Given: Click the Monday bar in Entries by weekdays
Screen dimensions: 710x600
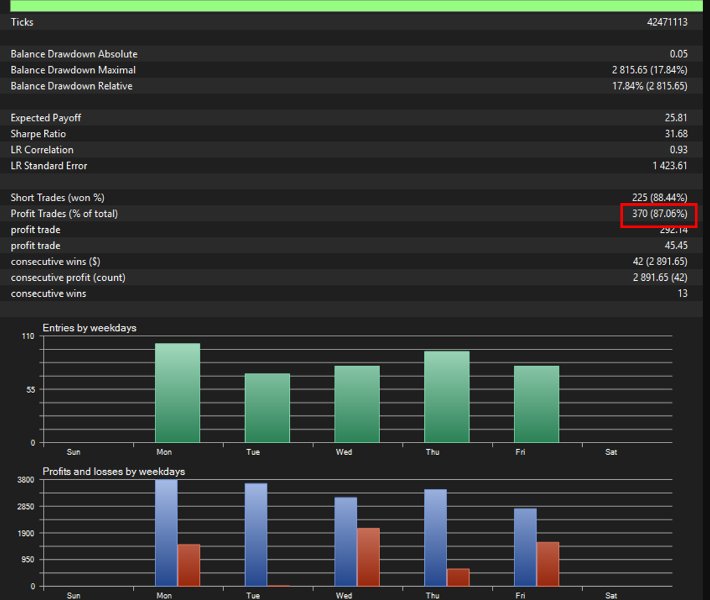Looking at the screenshot, I should [x=178, y=393].
